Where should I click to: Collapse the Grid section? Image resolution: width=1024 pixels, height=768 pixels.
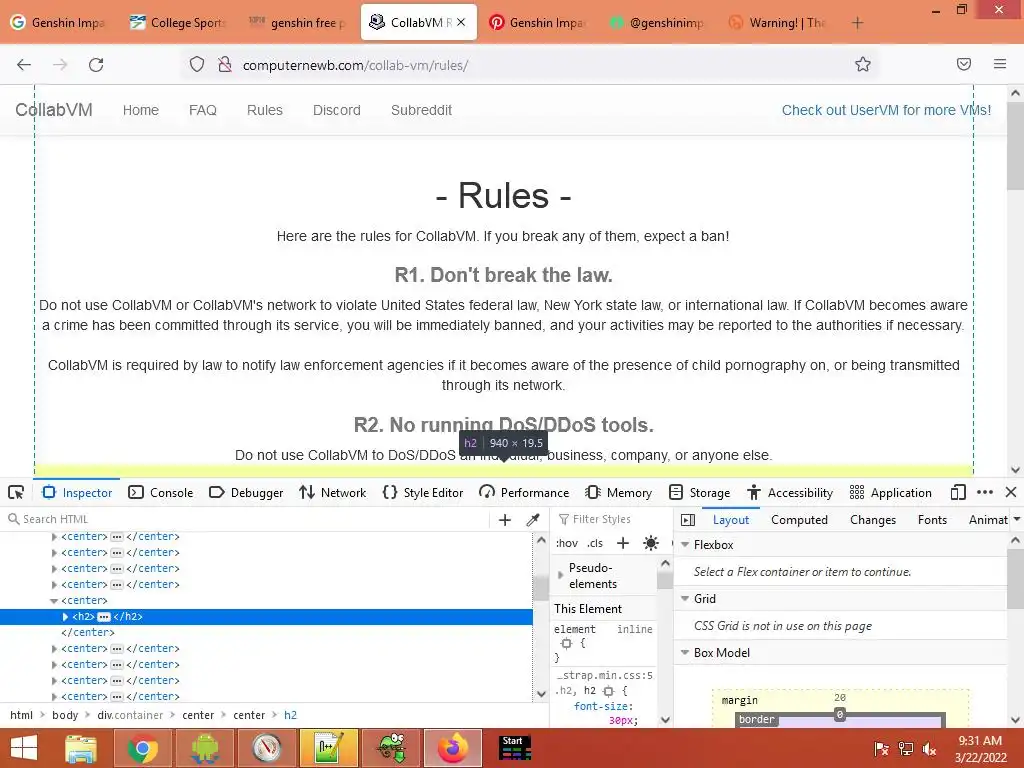pos(685,598)
